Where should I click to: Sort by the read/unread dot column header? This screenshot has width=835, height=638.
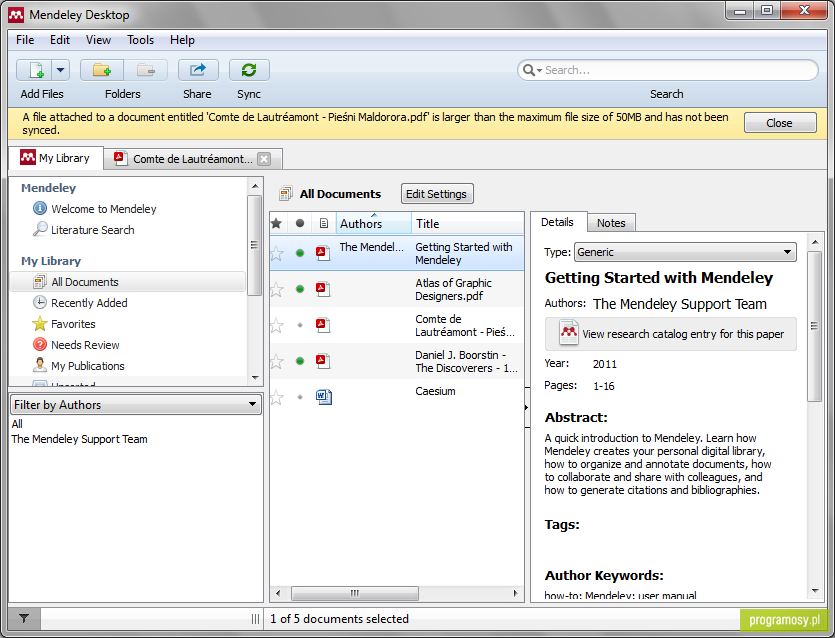click(300, 224)
